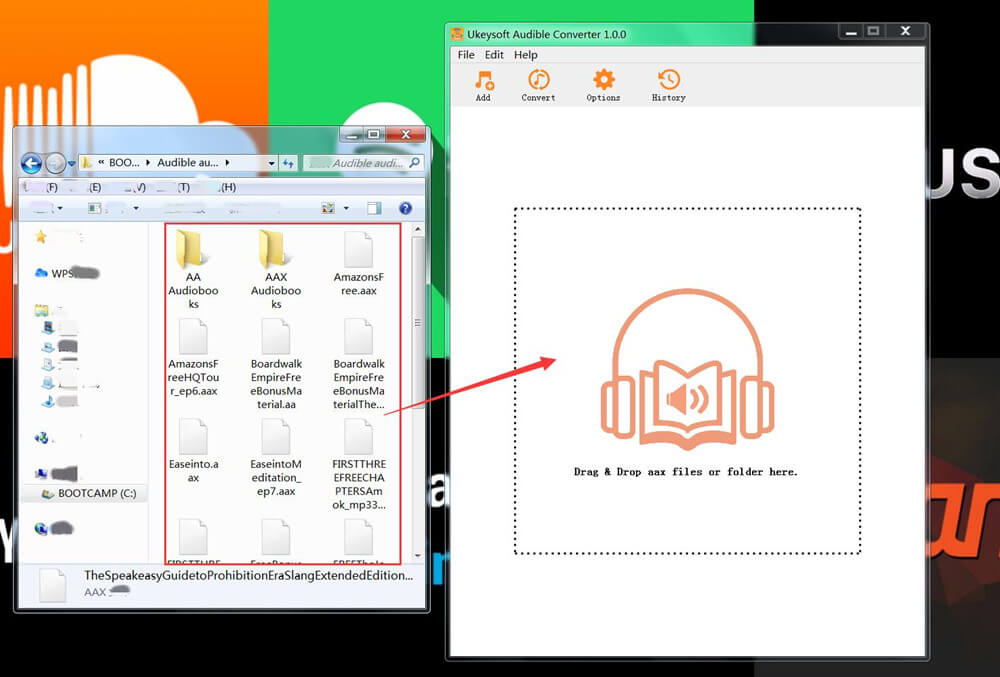This screenshot has height=677, width=1000.
Task: Open the Help menu in Audible Converter
Action: coord(526,55)
